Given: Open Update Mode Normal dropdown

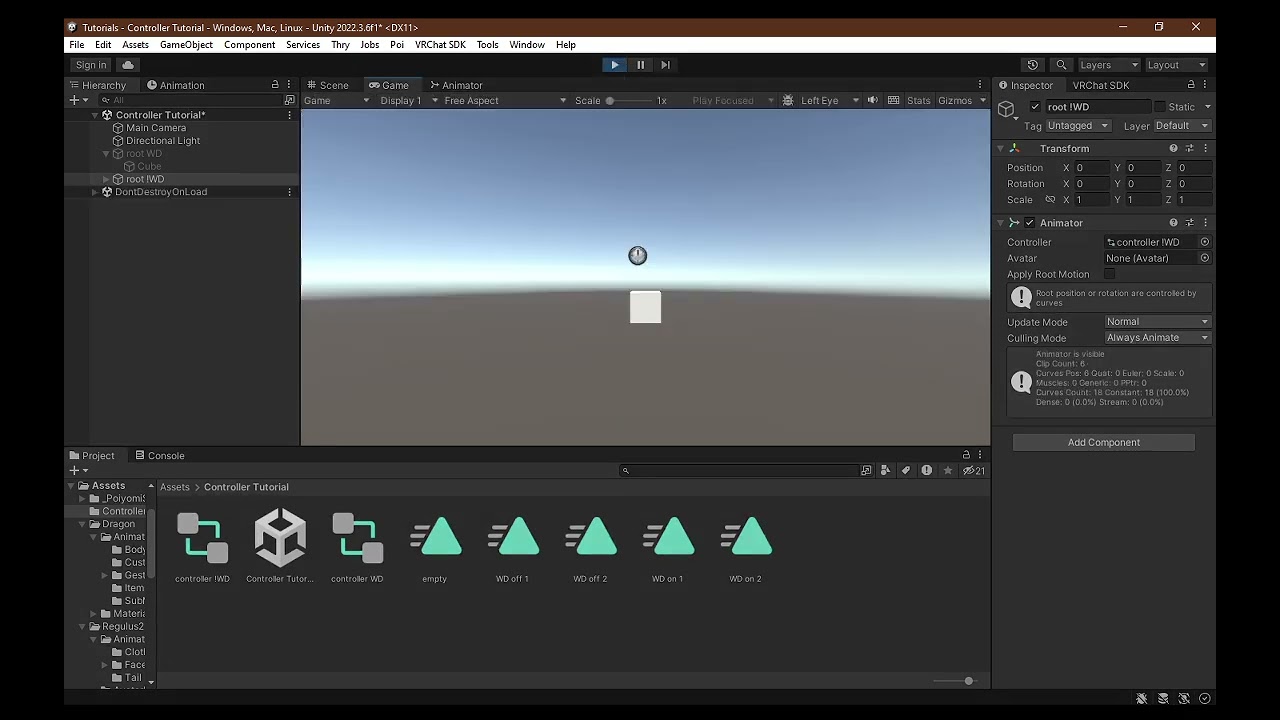Looking at the screenshot, I should click(x=1157, y=322).
